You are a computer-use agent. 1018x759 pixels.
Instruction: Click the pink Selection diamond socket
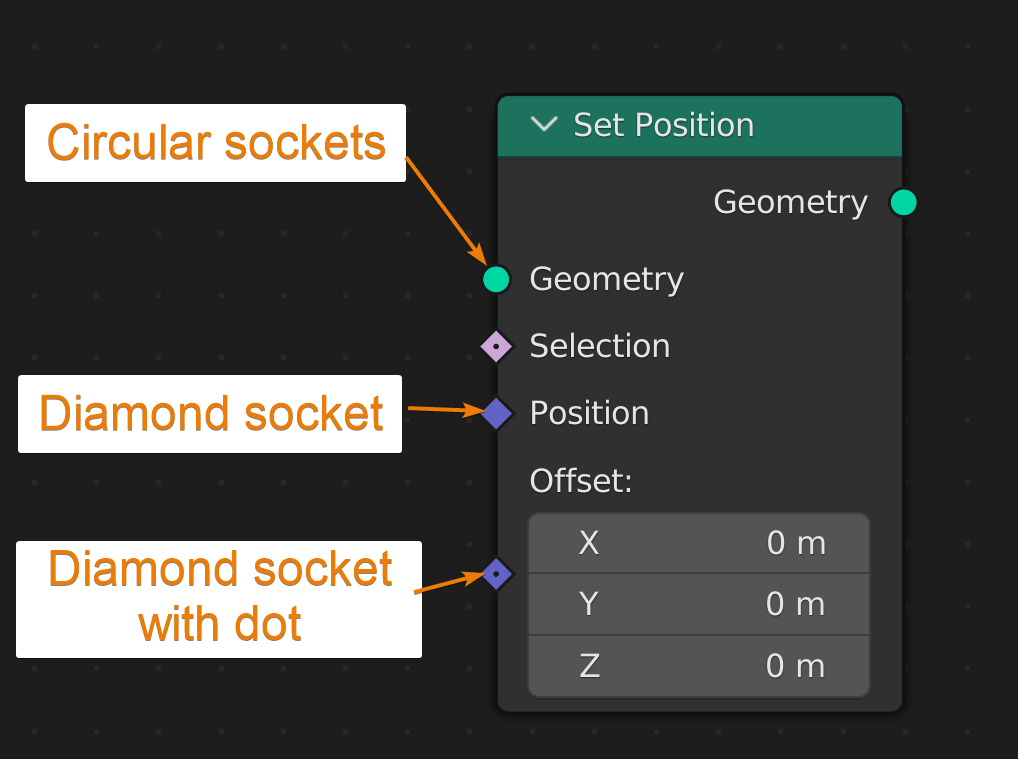(496, 346)
